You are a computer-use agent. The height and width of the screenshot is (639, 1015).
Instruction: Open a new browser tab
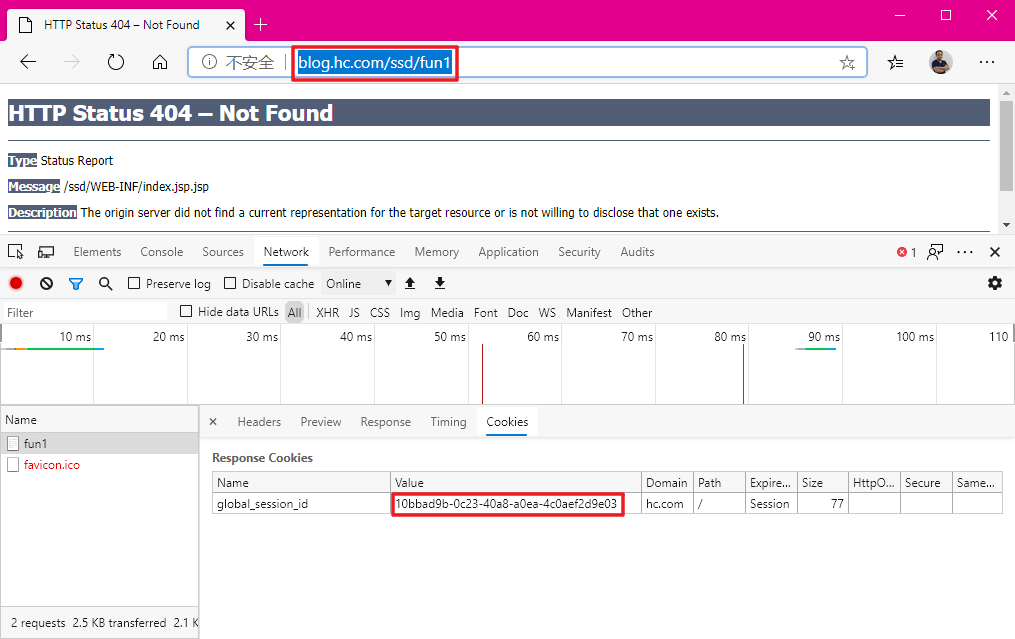(260, 25)
